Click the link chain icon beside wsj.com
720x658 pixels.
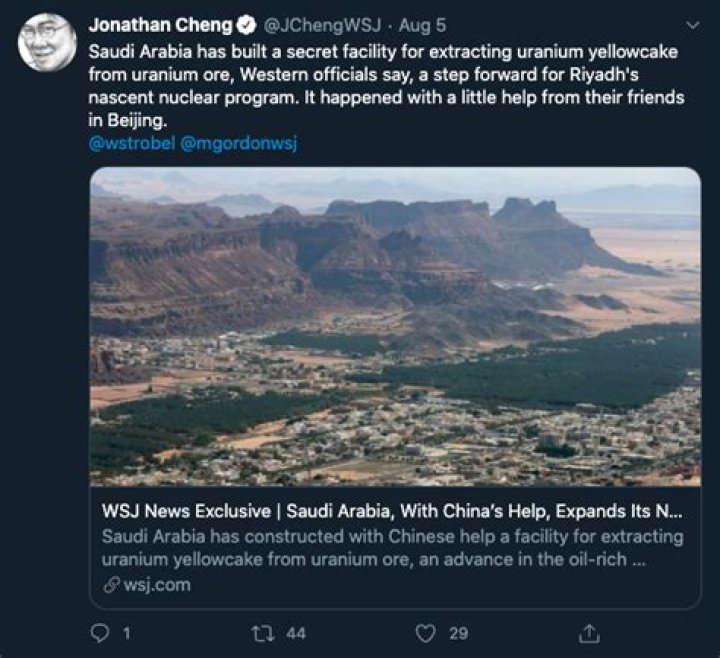tap(112, 585)
